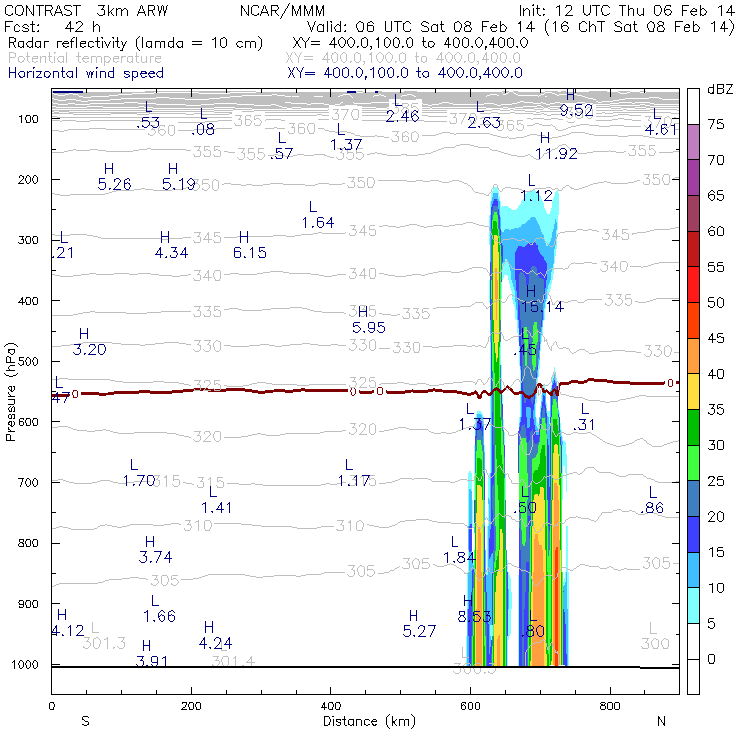This screenshot has height=740, width=740.
Task: Click the H 9.52 marker near top
Action: click(x=576, y=103)
